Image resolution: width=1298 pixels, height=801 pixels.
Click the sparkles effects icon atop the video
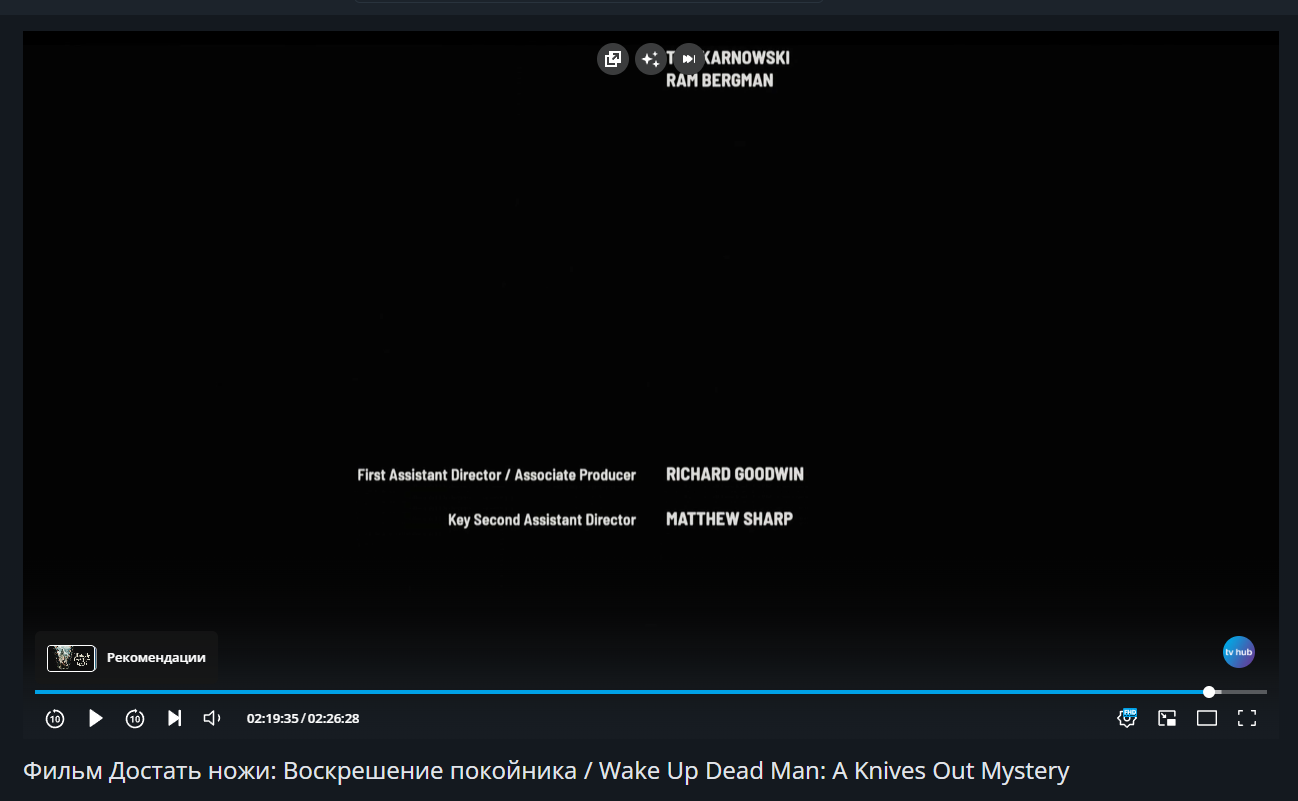click(x=651, y=59)
